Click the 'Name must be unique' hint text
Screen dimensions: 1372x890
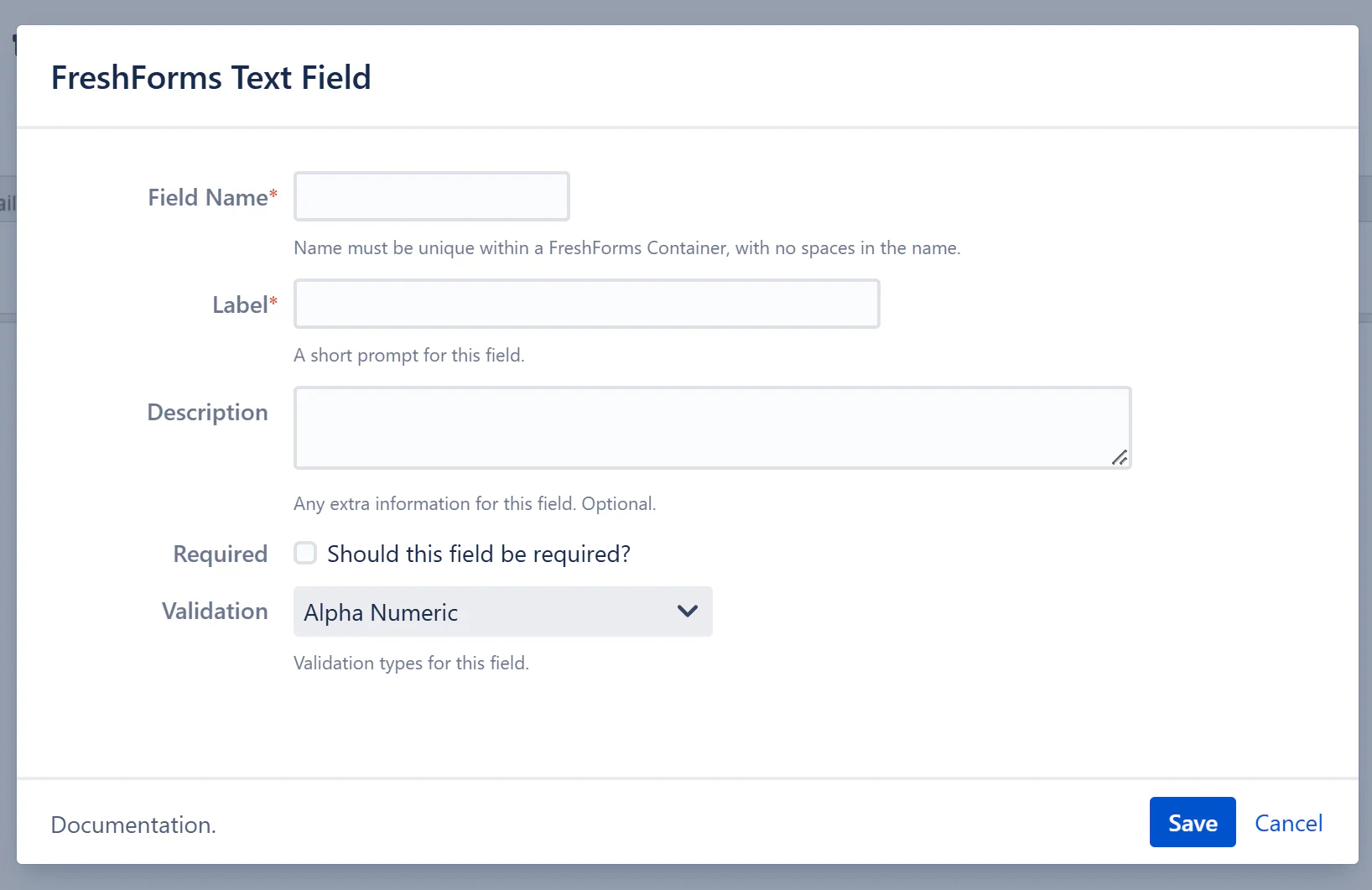626,248
